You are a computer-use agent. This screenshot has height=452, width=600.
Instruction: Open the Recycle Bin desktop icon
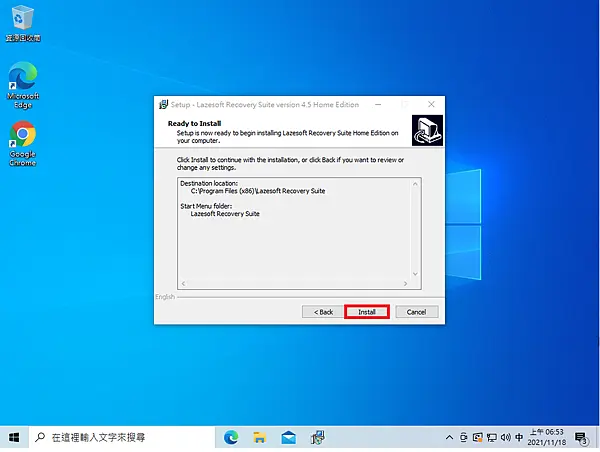pyautogui.click(x=23, y=23)
